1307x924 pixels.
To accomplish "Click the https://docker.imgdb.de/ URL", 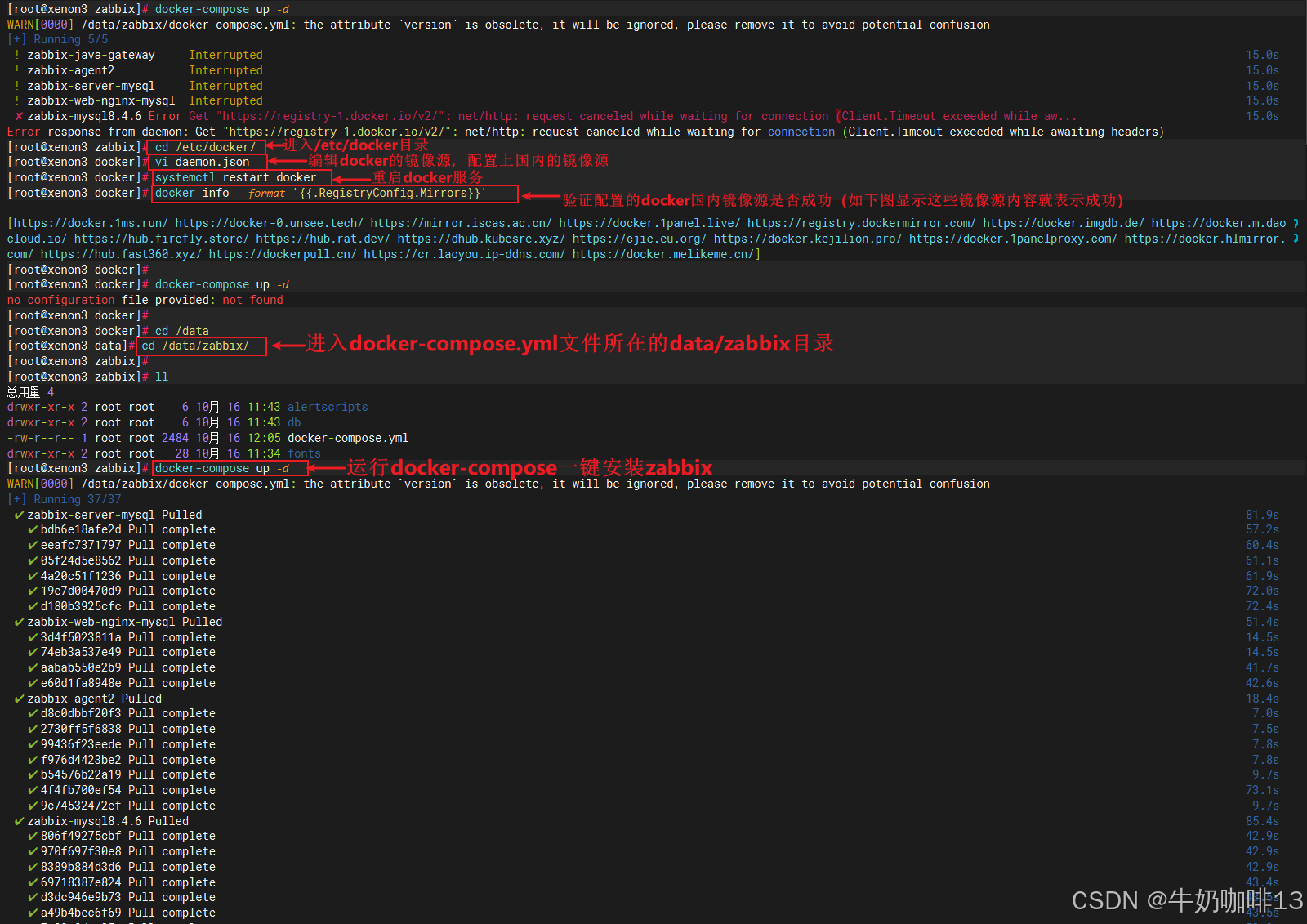I will pos(1064,223).
